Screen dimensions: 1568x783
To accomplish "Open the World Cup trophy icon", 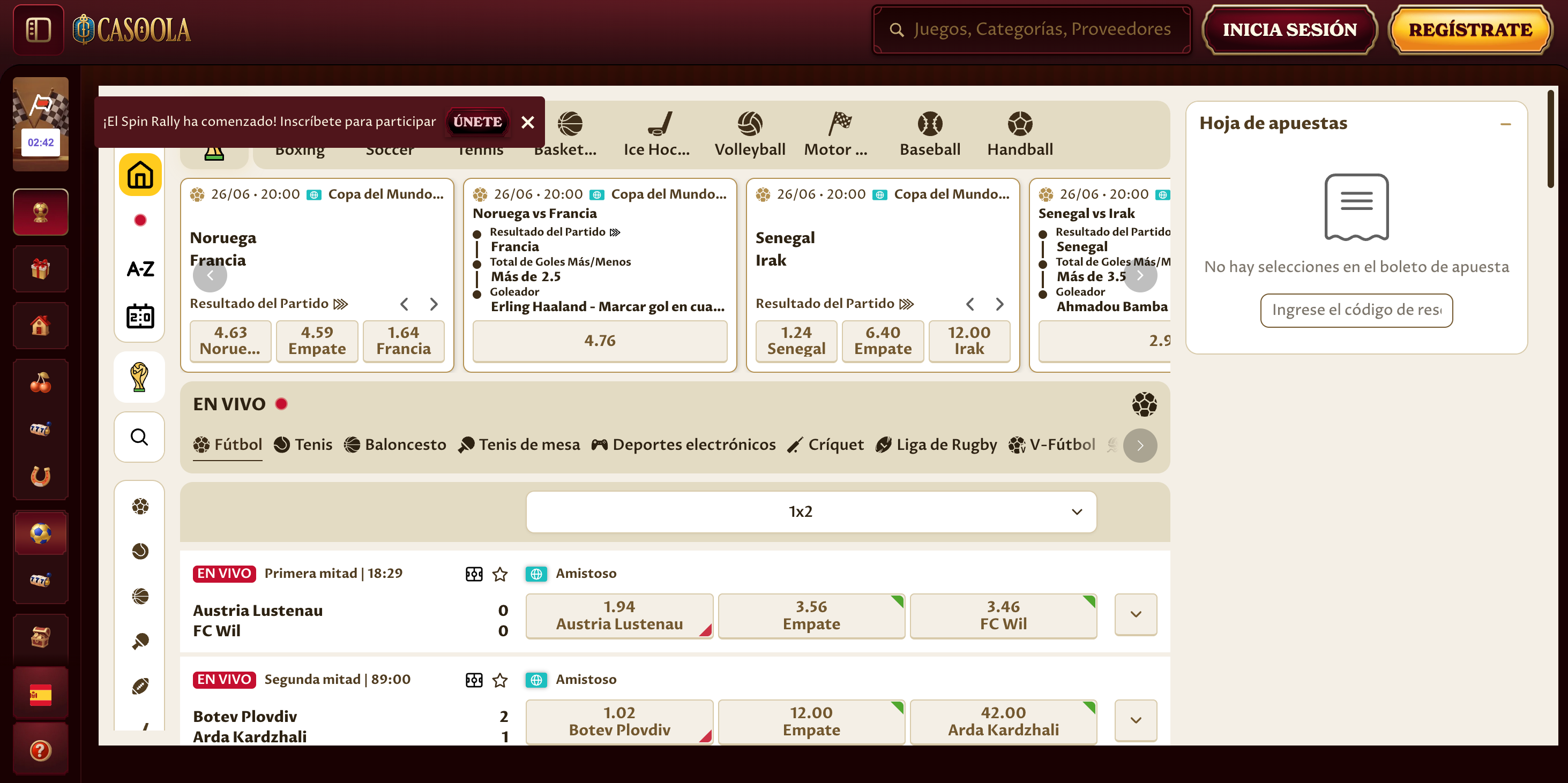I will 139,377.
